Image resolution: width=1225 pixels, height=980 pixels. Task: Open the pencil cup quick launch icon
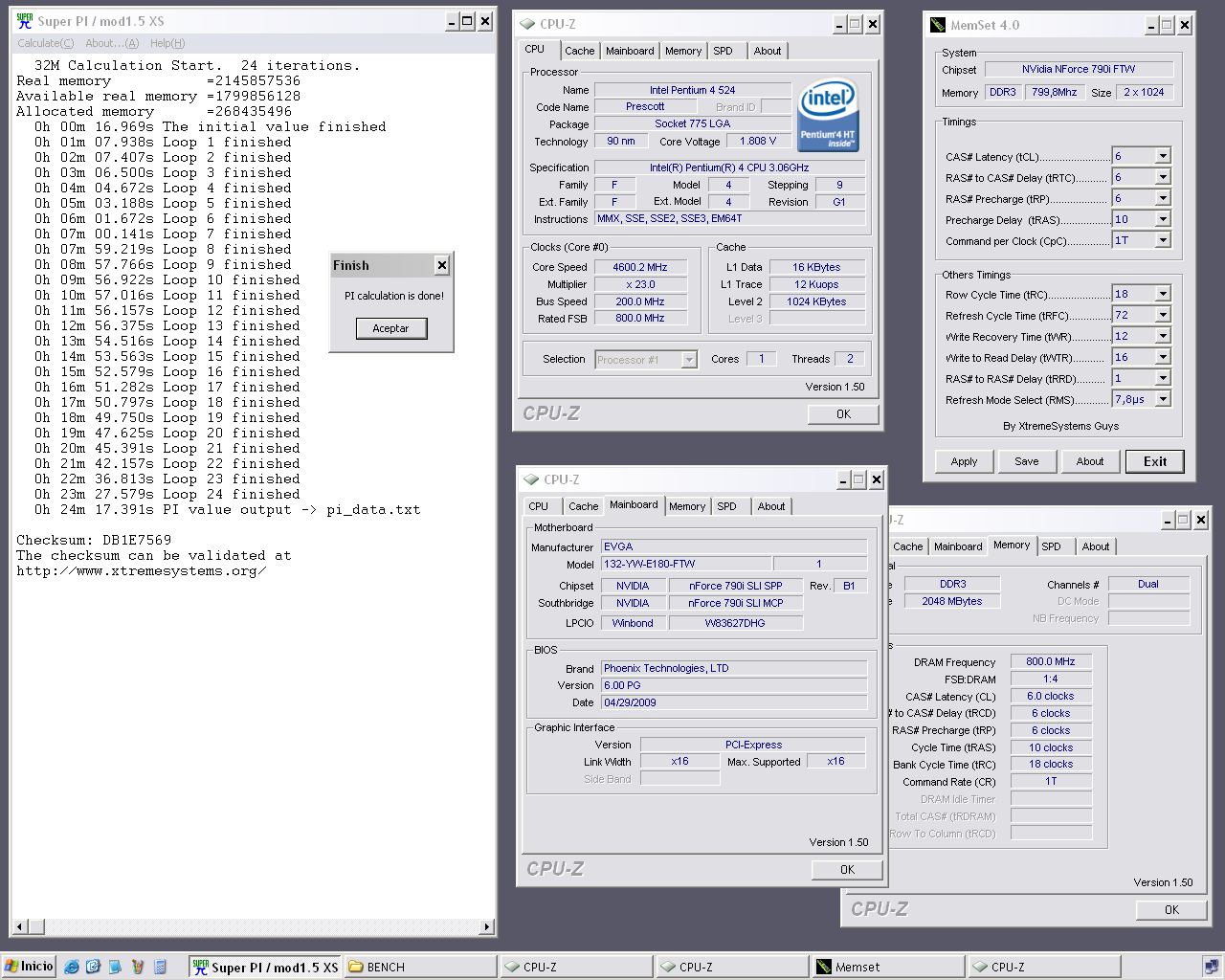coord(138,967)
